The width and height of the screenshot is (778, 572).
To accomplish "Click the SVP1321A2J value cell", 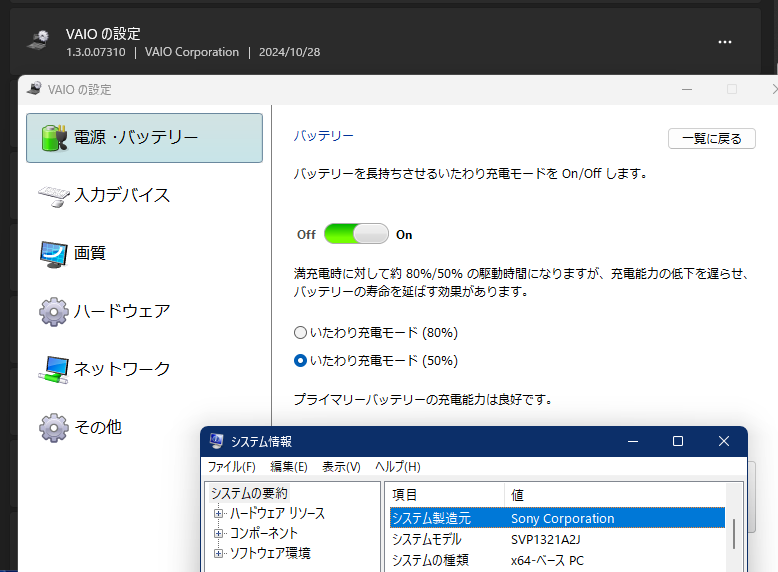I will 546,540.
